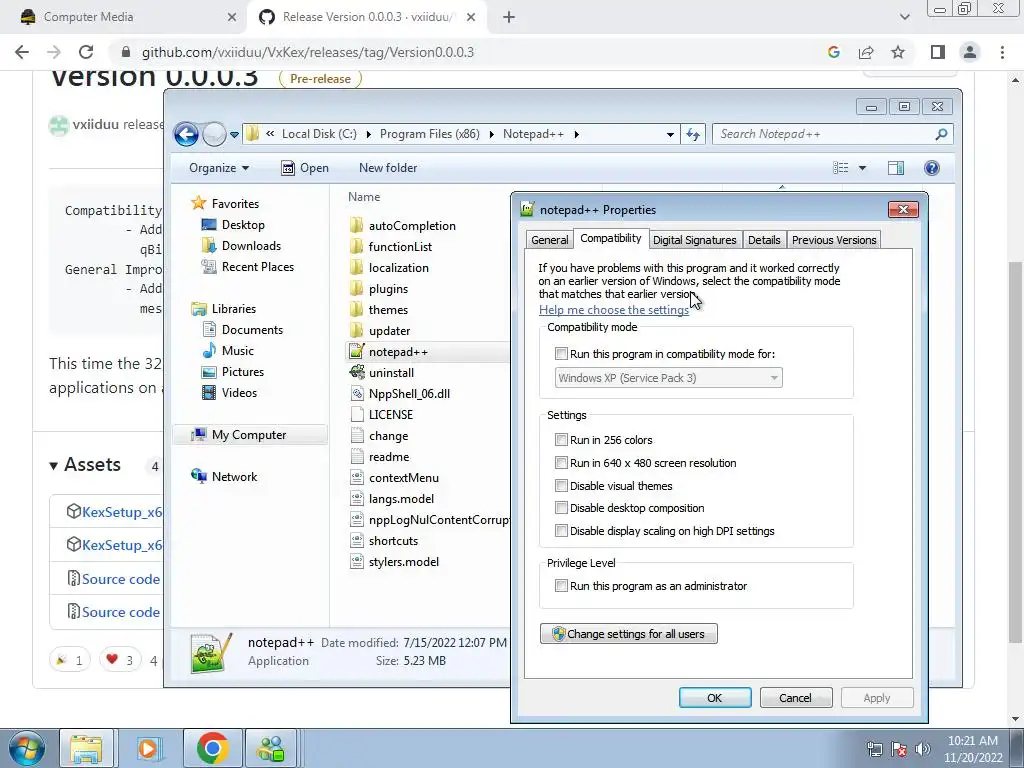Switch to the Computer Media browser tab

[124, 18]
